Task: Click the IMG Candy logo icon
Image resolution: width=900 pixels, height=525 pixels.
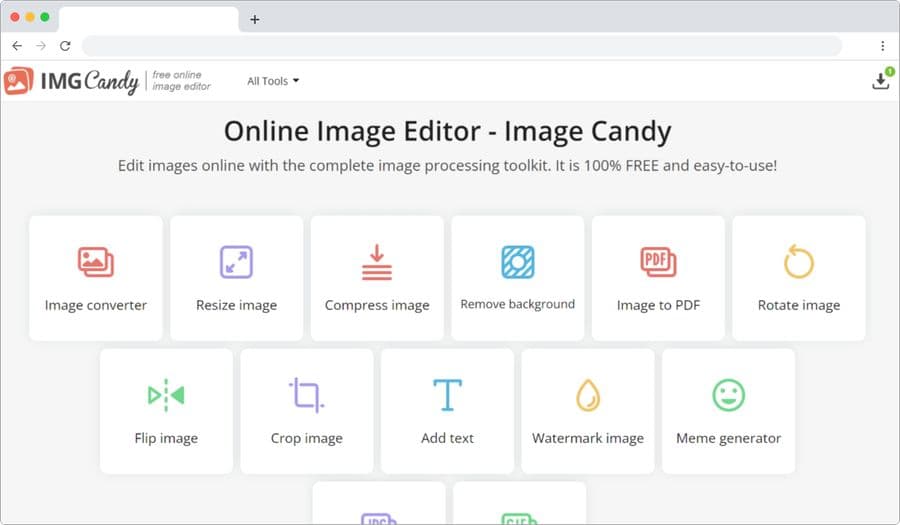Action: point(18,81)
